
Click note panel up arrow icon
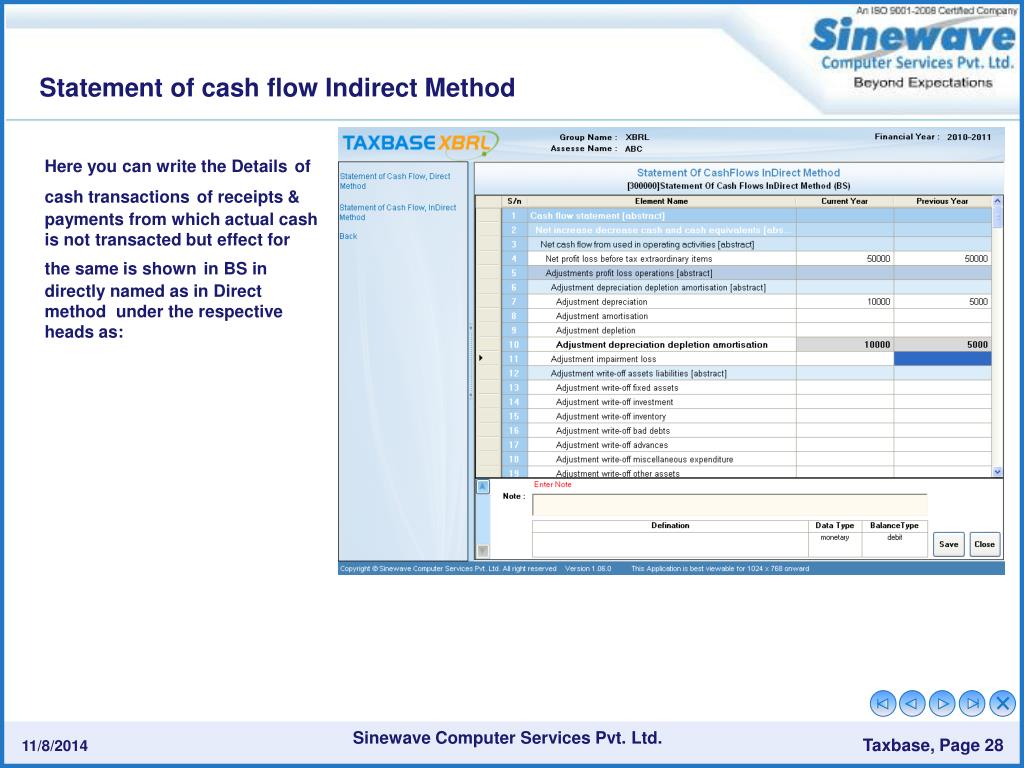pyautogui.click(x=483, y=487)
